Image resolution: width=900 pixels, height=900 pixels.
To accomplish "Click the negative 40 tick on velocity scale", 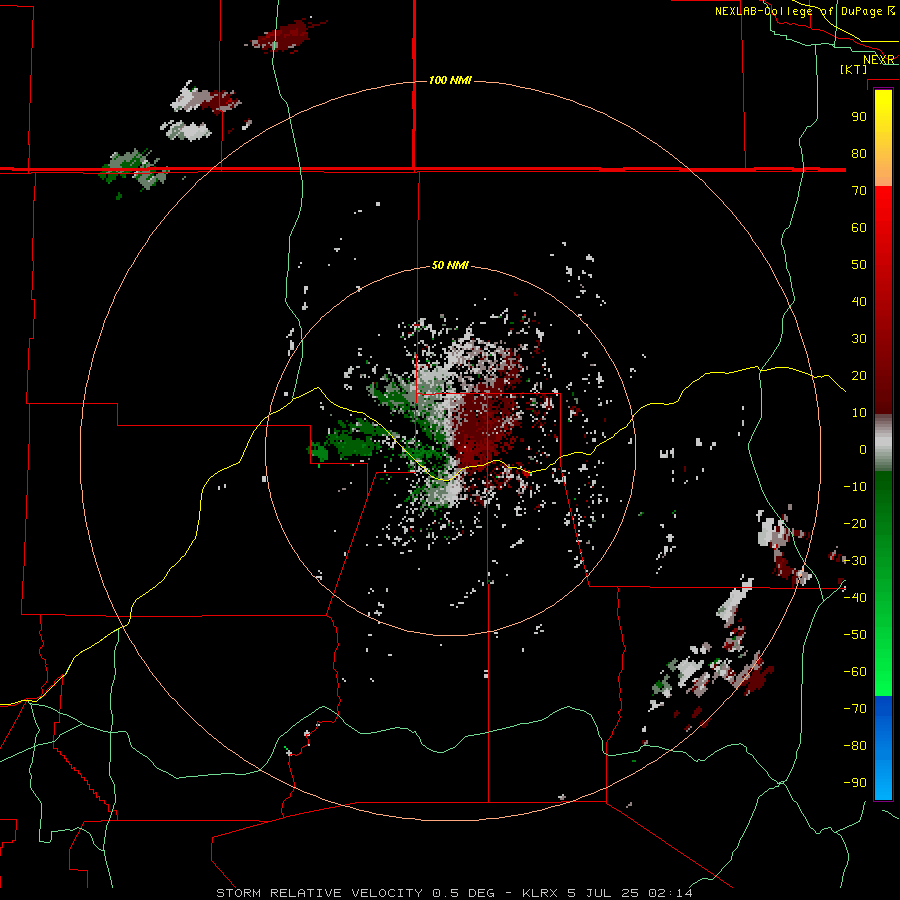I will point(855,598).
